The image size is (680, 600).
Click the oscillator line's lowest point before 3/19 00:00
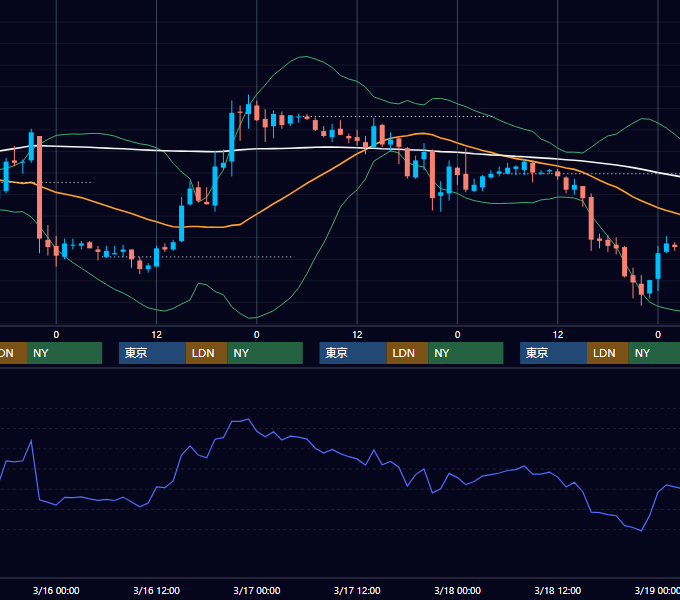click(641, 531)
